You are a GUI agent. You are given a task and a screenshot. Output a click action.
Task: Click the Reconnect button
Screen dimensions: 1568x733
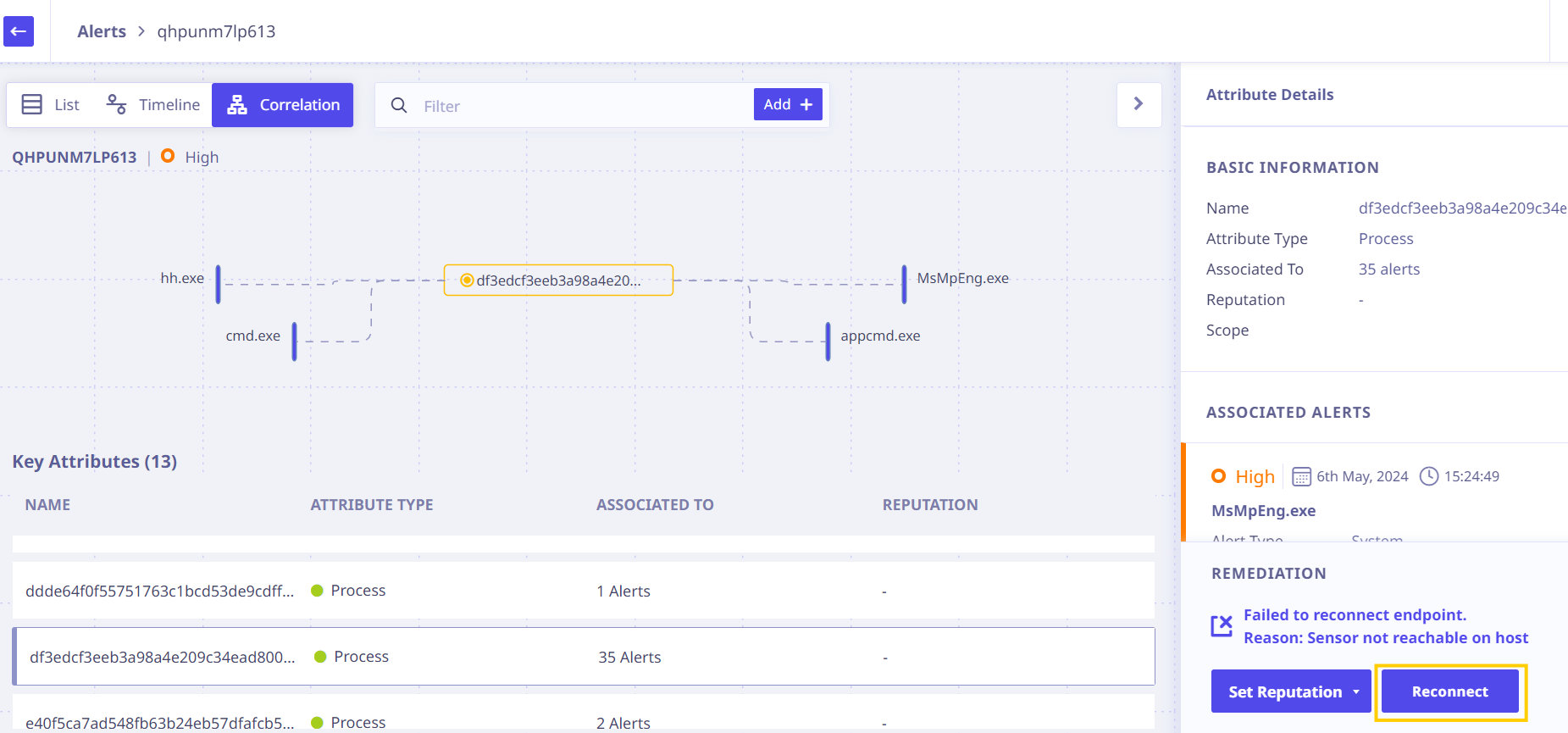click(1450, 691)
